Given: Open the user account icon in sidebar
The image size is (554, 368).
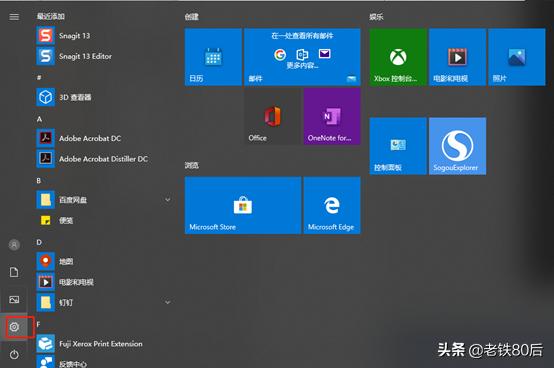Looking at the screenshot, I should point(14,245).
